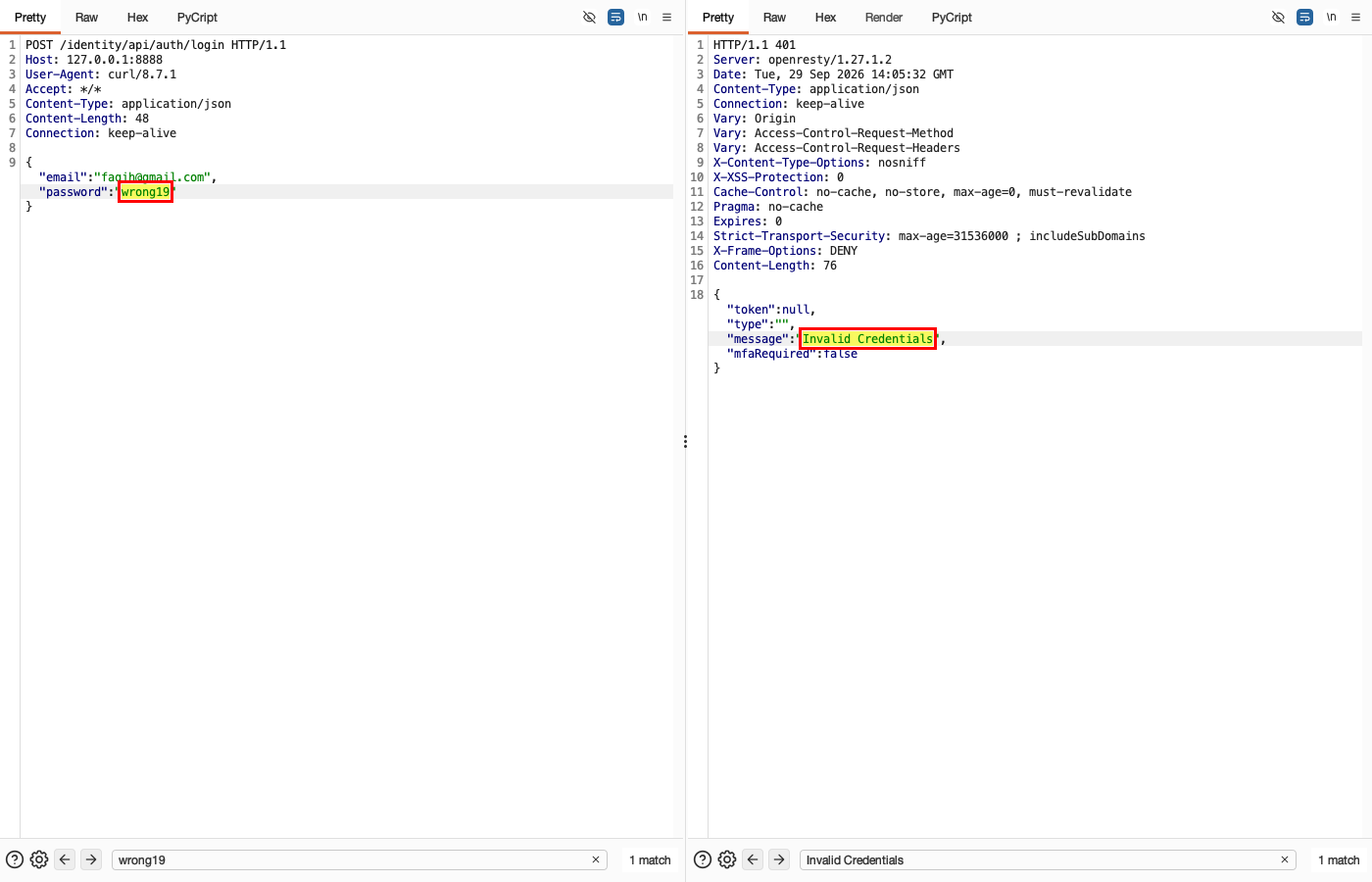Go to next match in response search
1372x882 pixels.
coord(779,859)
